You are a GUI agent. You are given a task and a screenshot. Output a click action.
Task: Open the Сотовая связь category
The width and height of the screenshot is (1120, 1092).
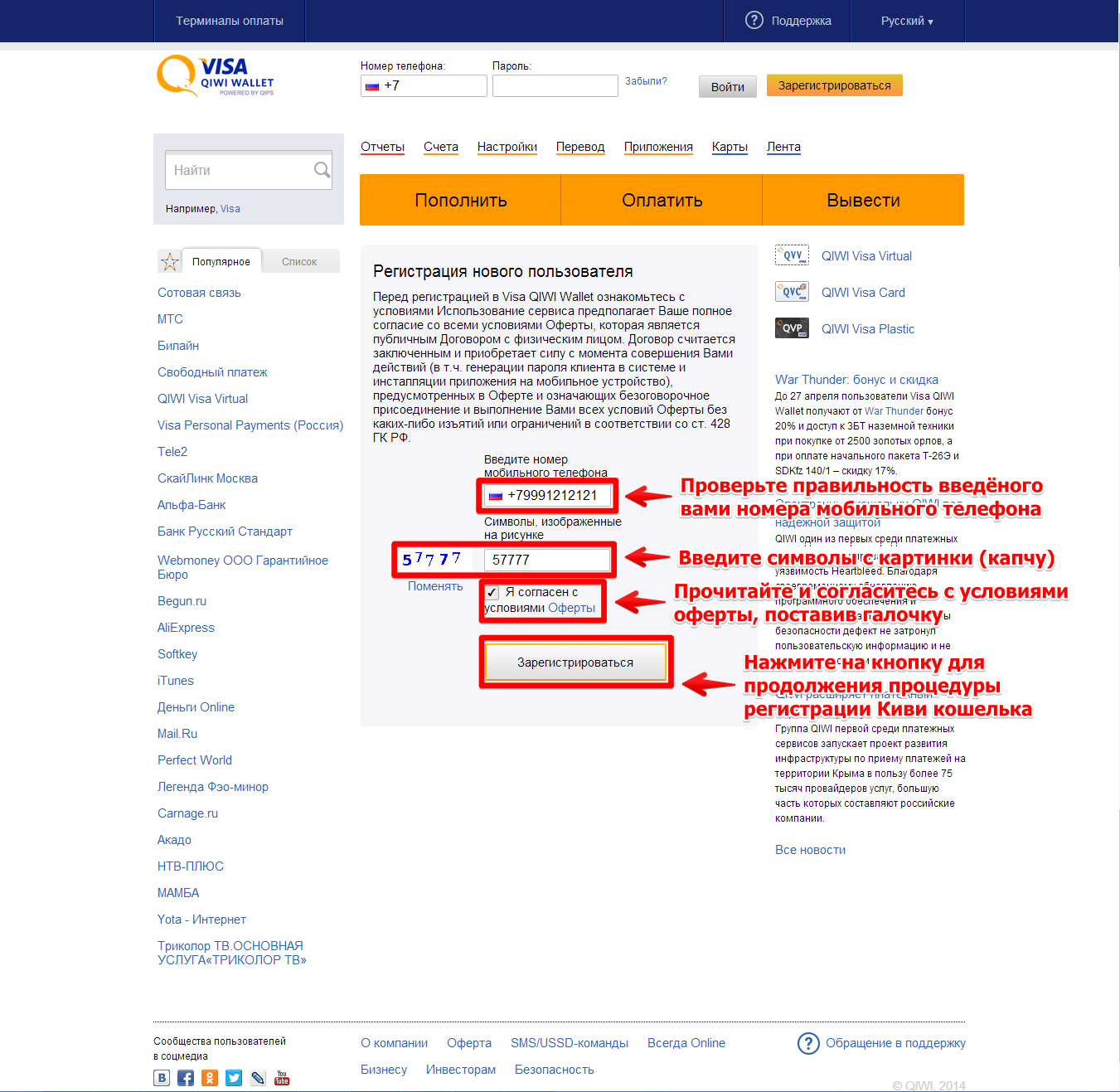pos(199,293)
